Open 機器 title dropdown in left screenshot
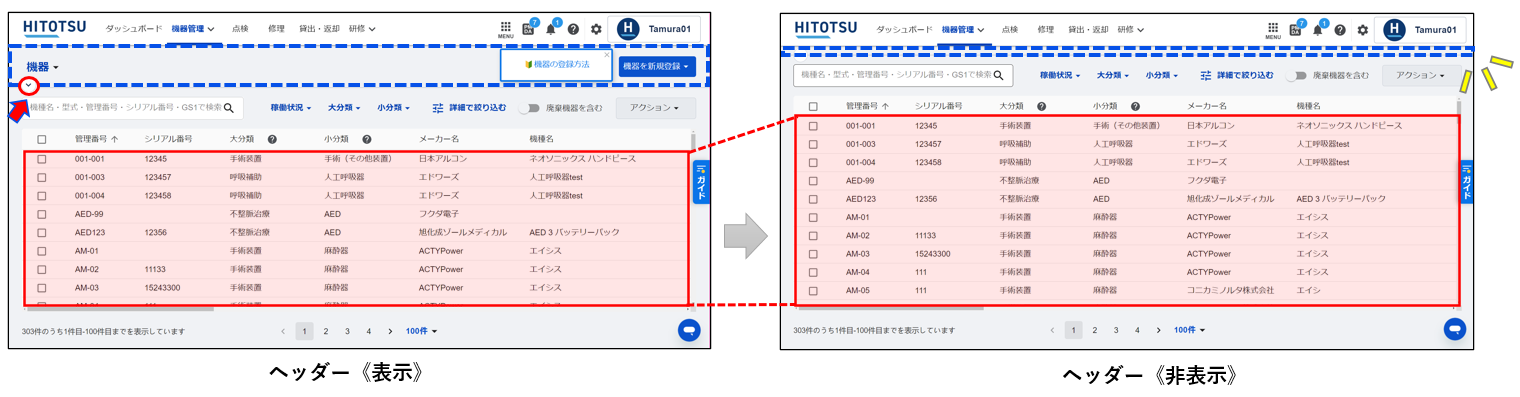 (42, 67)
